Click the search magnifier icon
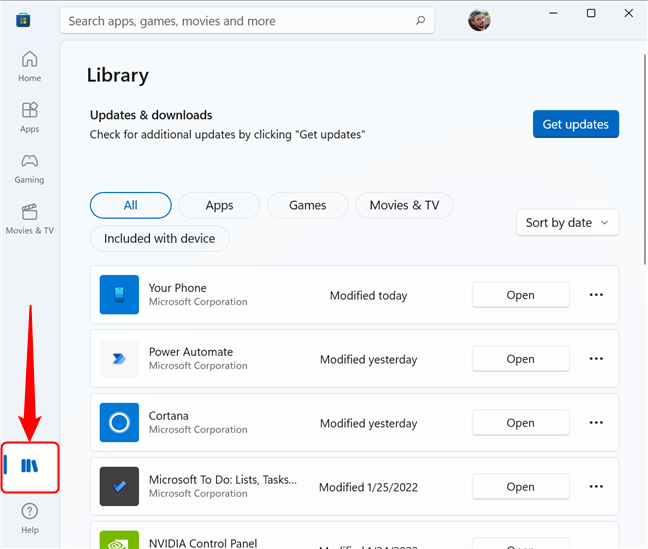648x549 pixels. click(x=420, y=20)
